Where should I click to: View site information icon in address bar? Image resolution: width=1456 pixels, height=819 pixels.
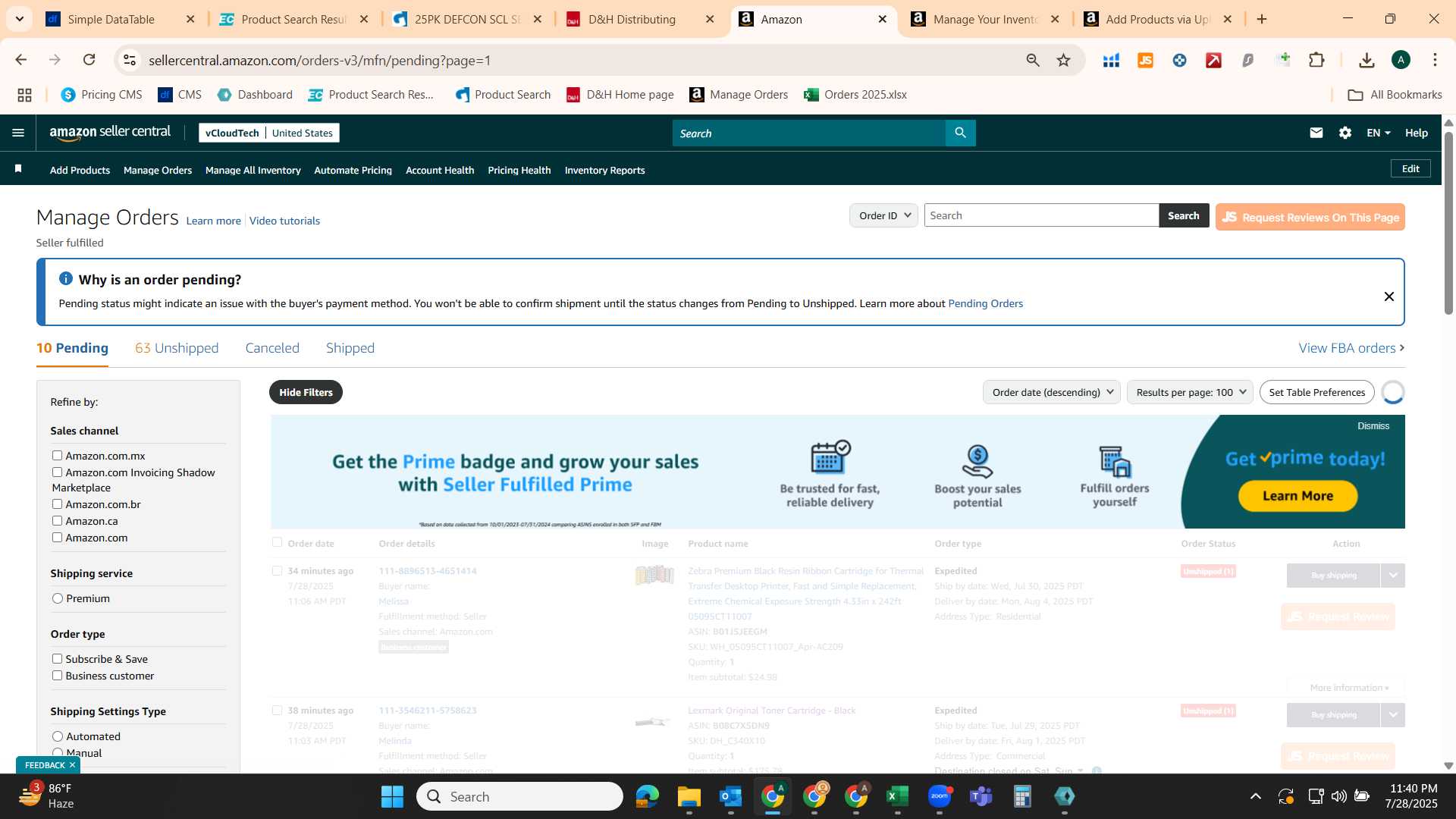tap(130, 60)
